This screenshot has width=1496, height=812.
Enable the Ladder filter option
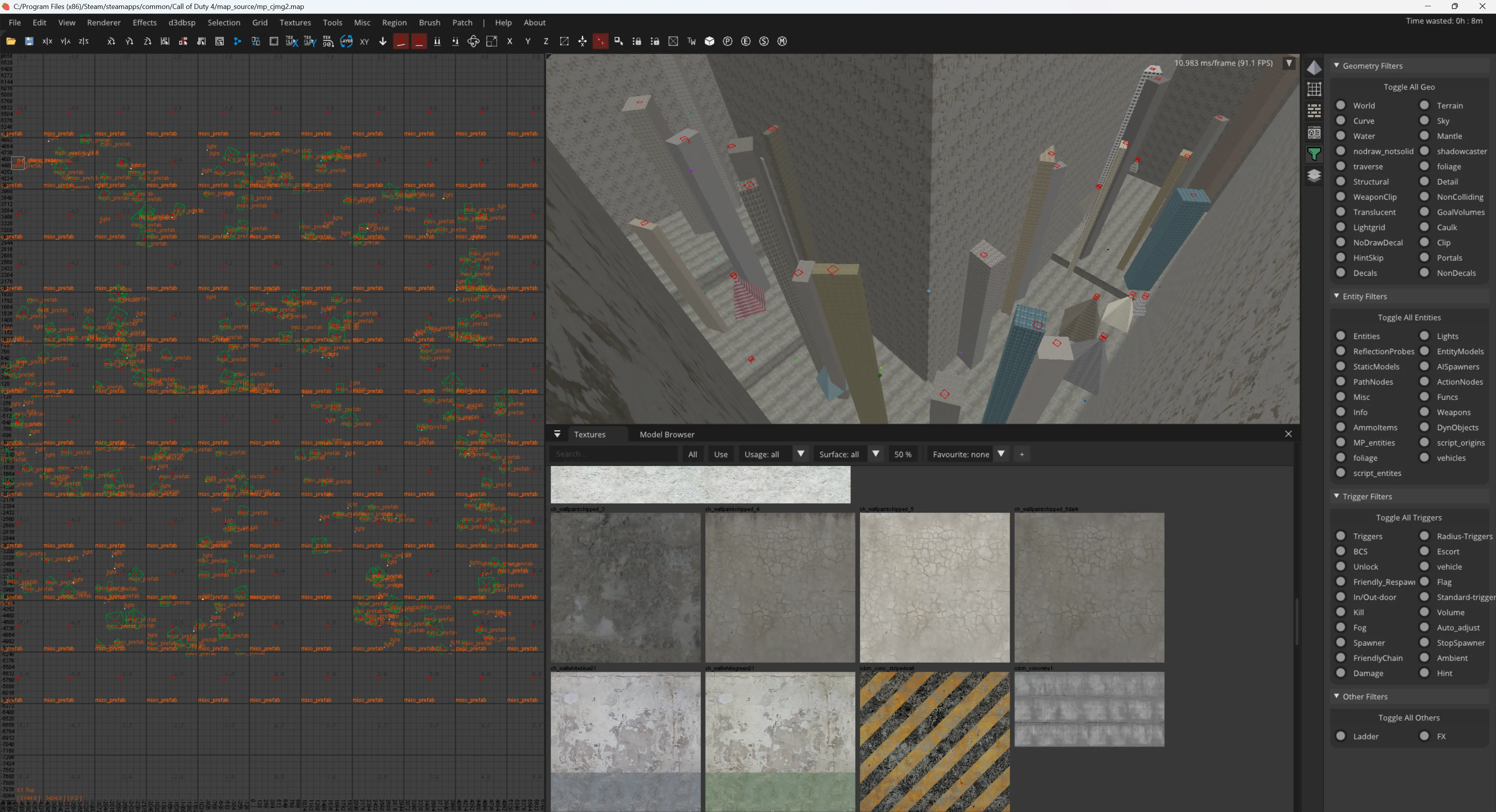[1341, 736]
